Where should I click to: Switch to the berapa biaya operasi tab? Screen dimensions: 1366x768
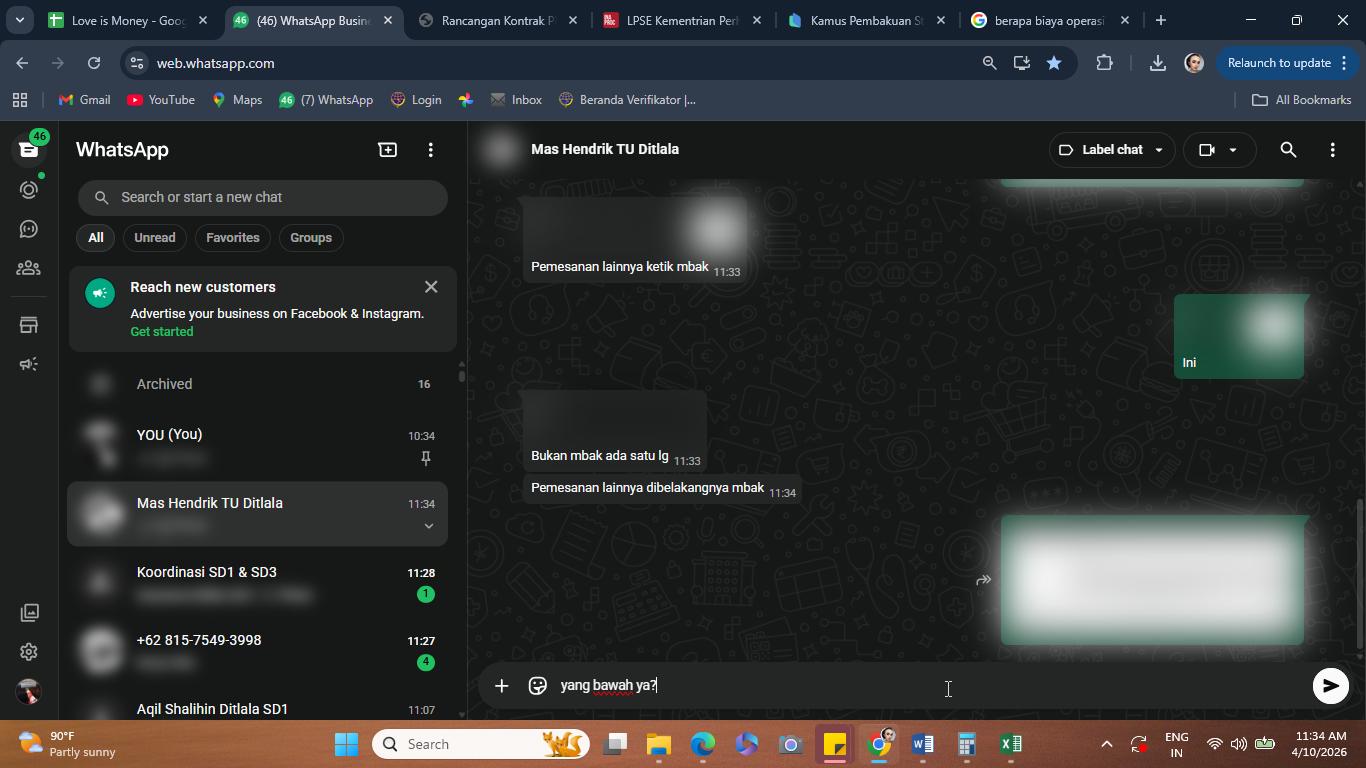[x=1050, y=20]
